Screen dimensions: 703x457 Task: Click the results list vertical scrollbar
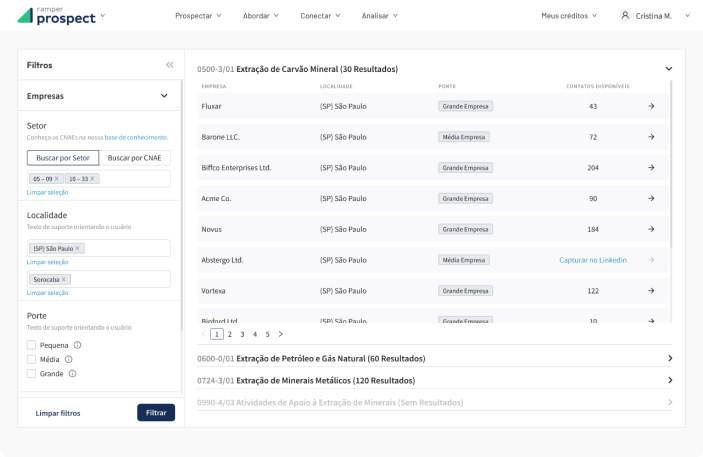(671, 164)
